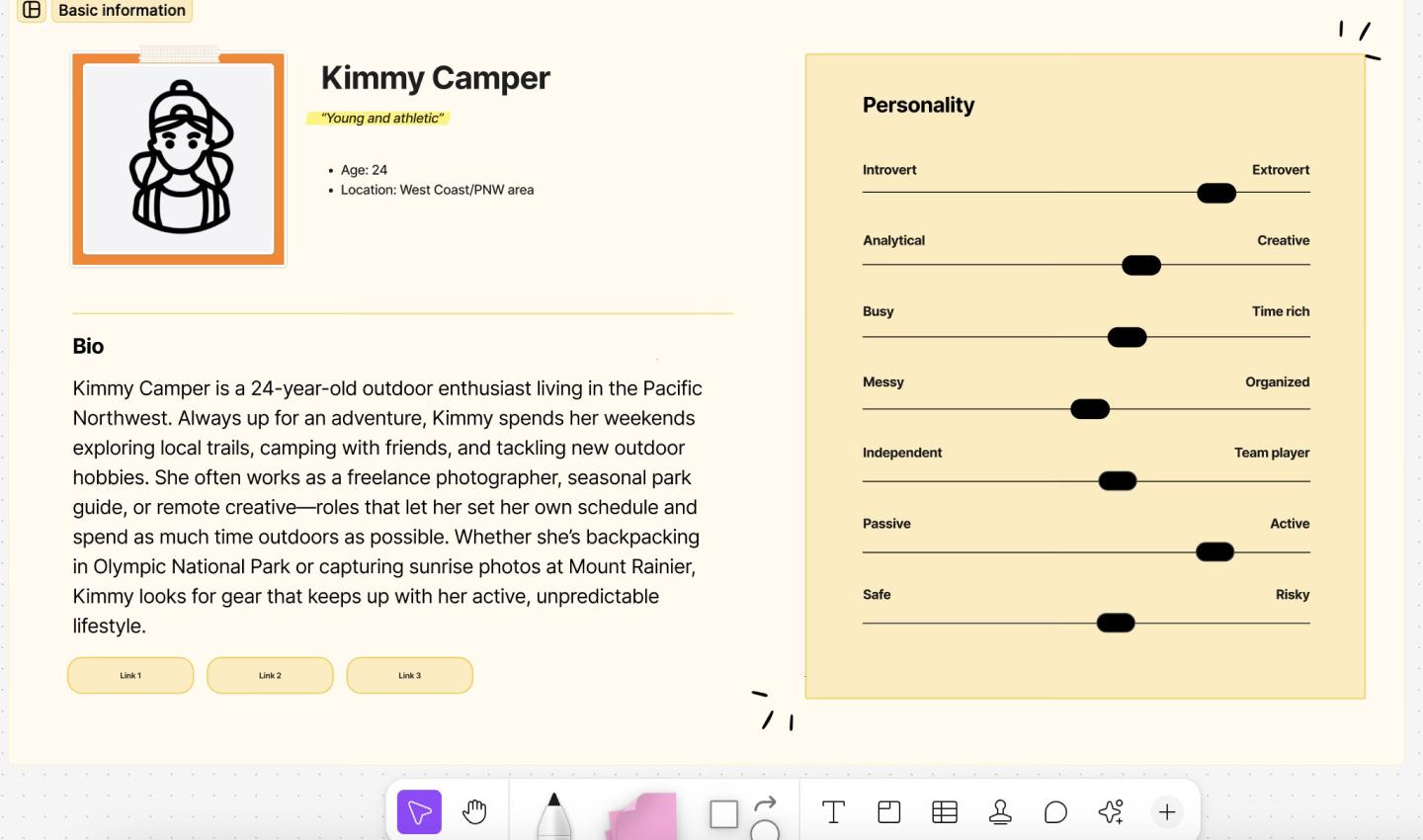Open the Section tool
This screenshot has width=1423, height=840.
pos(889,811)
